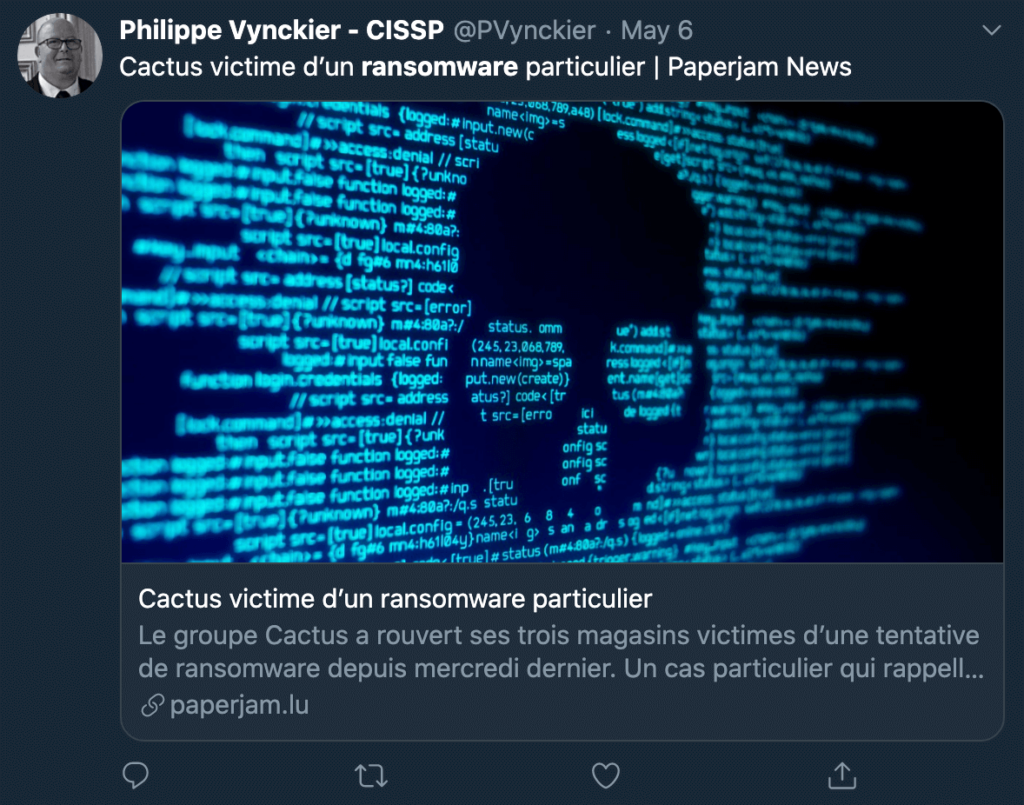1024x805 pixels.
Task: Open Philippe Vynckier's profile photo
Action: pyautogui.click(x=59, y=55)
